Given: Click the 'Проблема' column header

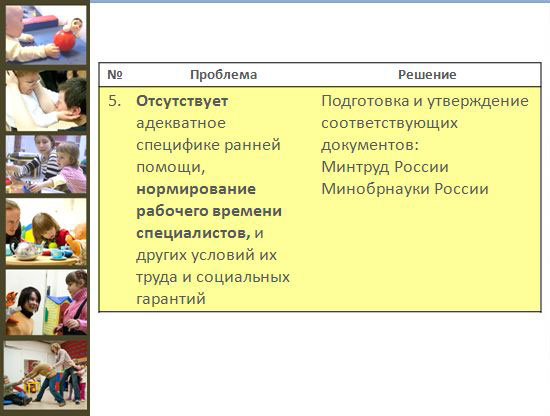Looking at the screenshot, I should click(223, 75).
